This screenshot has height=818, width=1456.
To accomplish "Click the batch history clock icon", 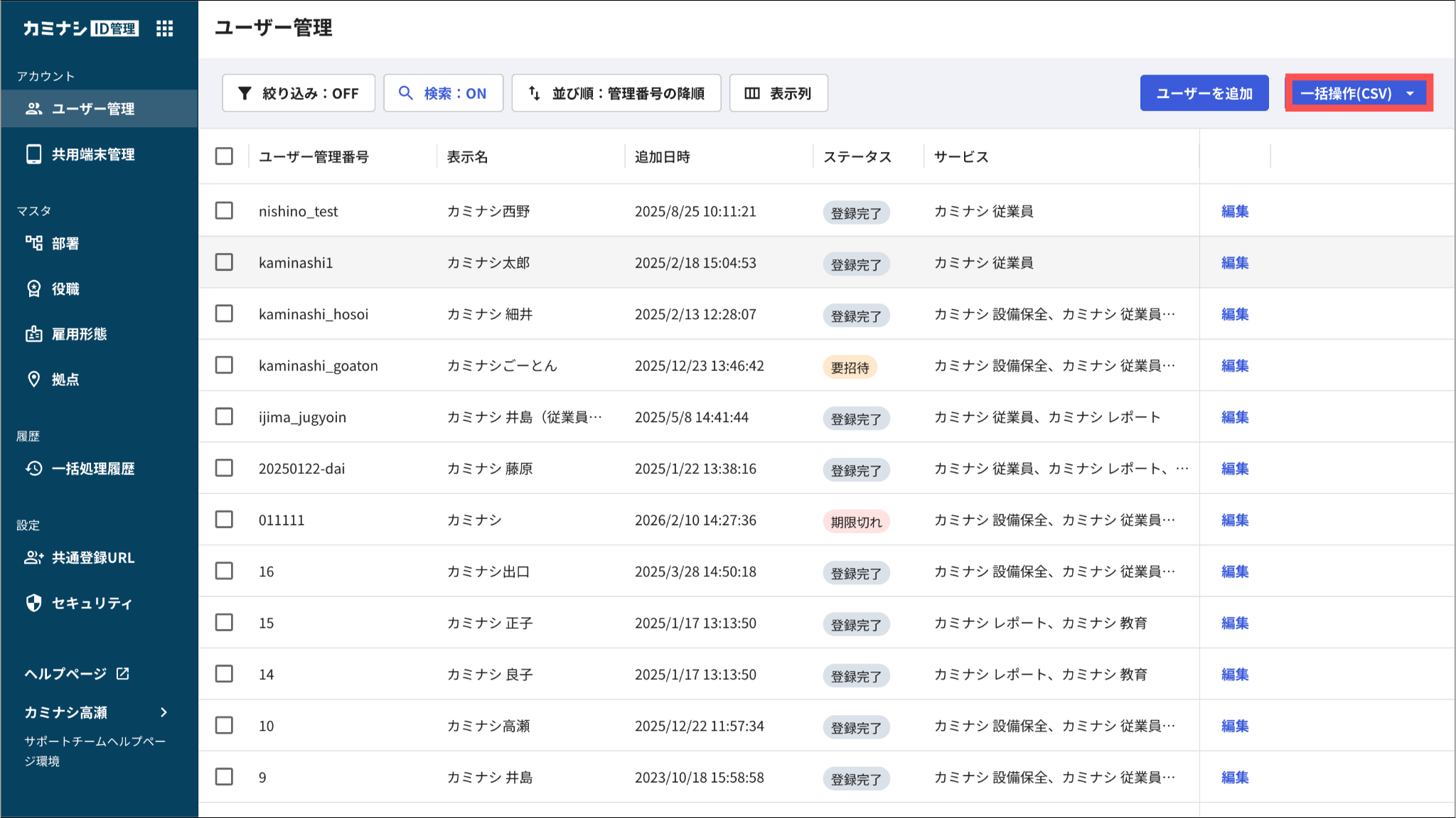I will 33,468.
